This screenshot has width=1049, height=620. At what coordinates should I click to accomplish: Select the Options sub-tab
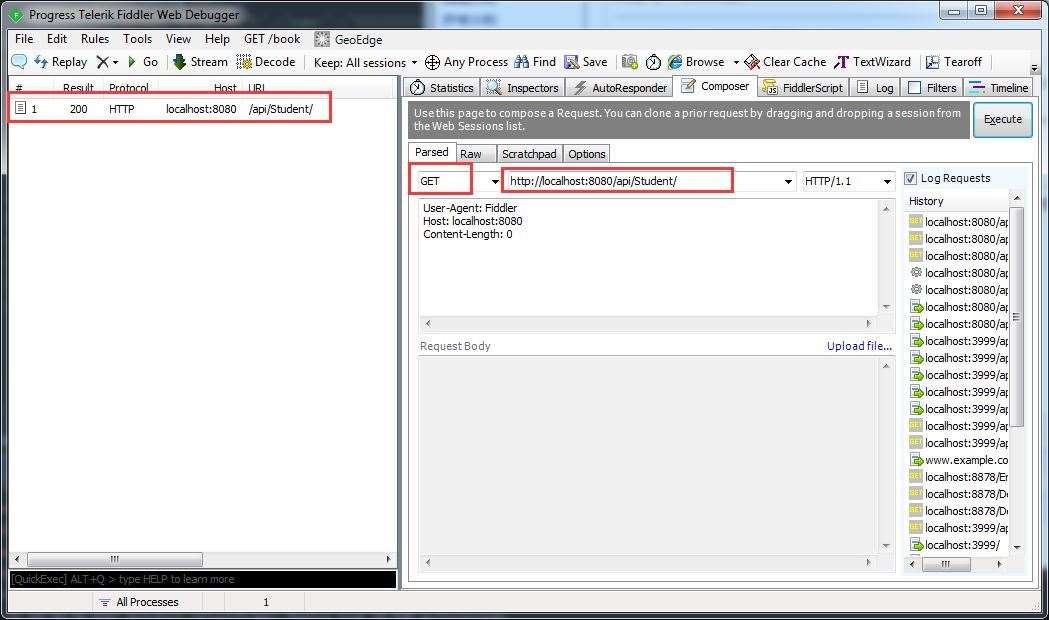point(587,154)
